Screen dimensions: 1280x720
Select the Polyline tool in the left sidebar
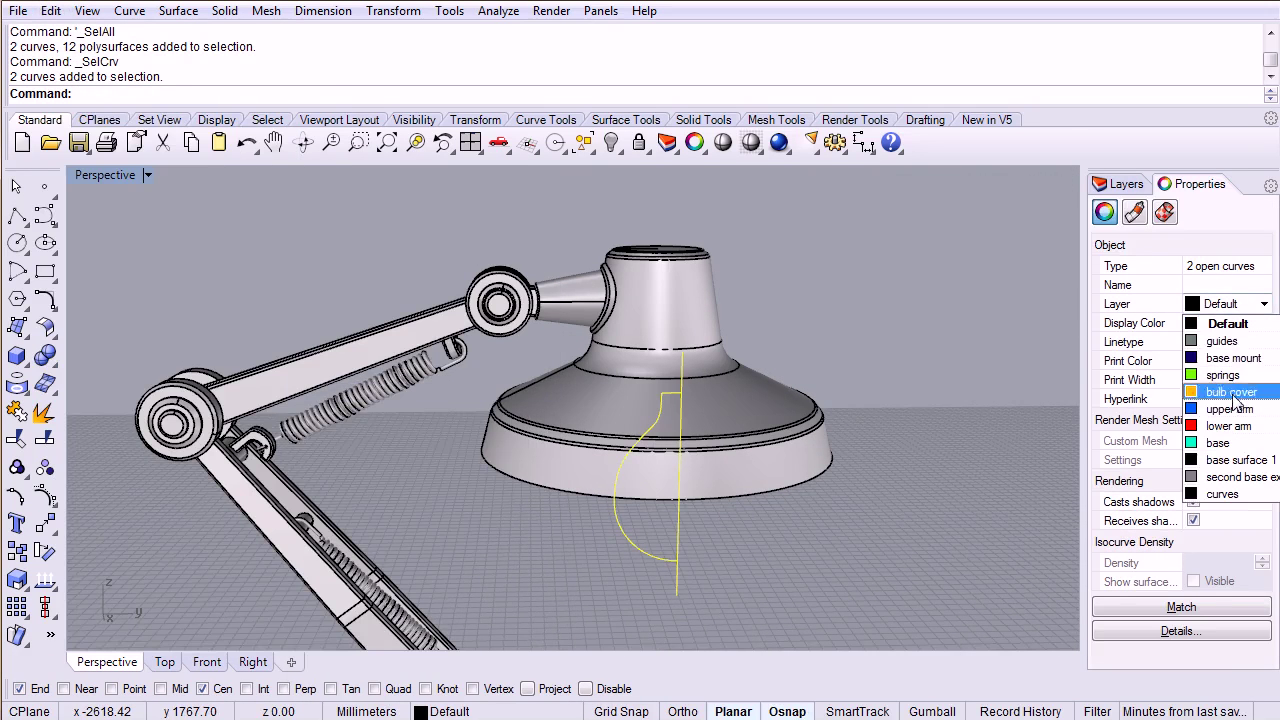pos(17,215)
